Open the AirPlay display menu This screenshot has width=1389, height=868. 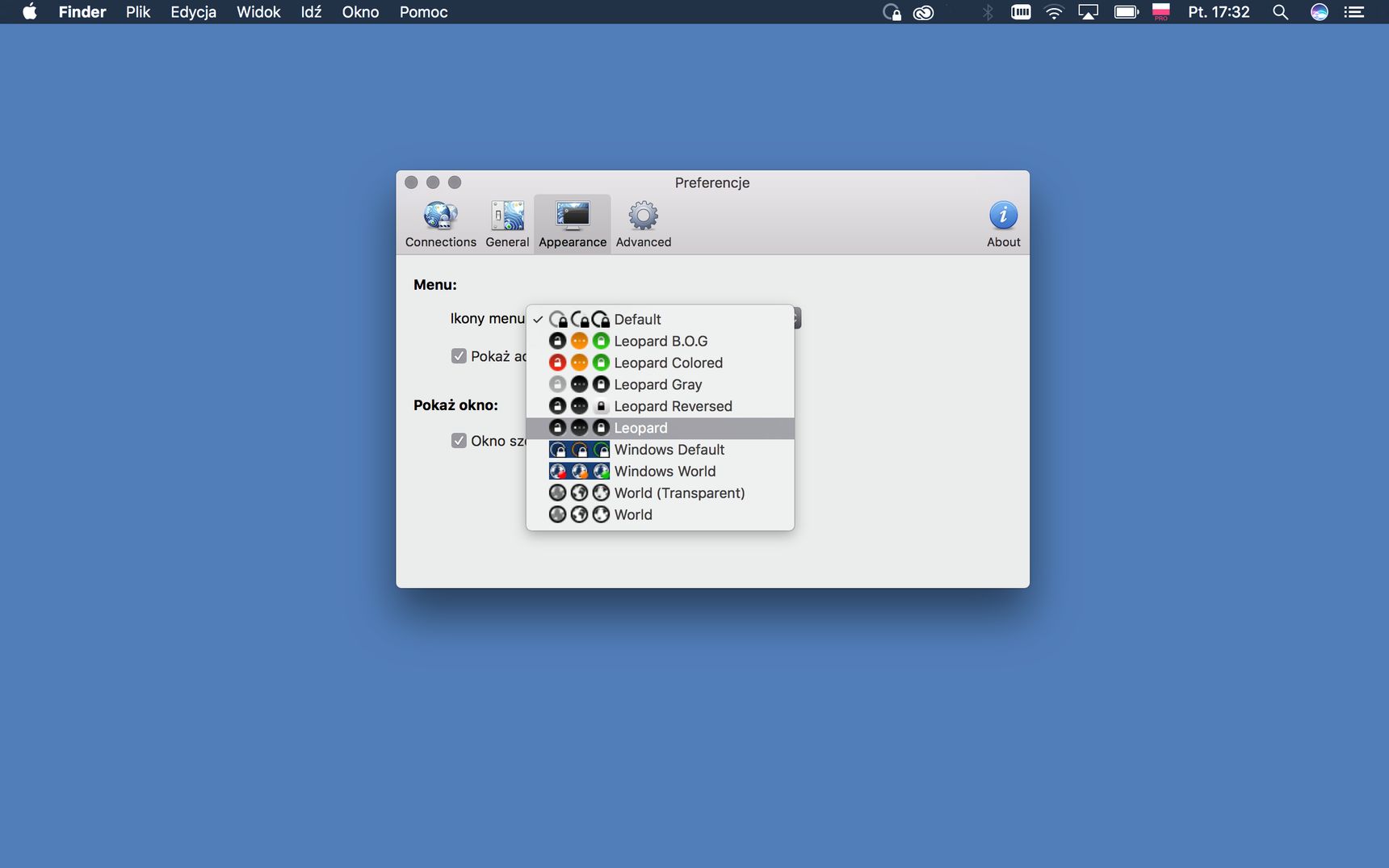pyautogui.click(x=1089, y=12)
